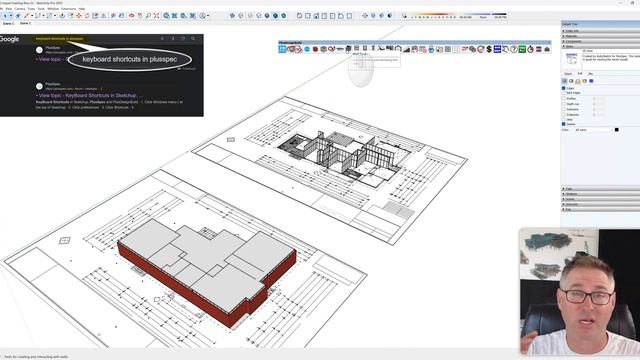640x360 pixels.
Task: Enable the Depth cue checkbox
Action: pyautogui.click(x=564, y=104)
